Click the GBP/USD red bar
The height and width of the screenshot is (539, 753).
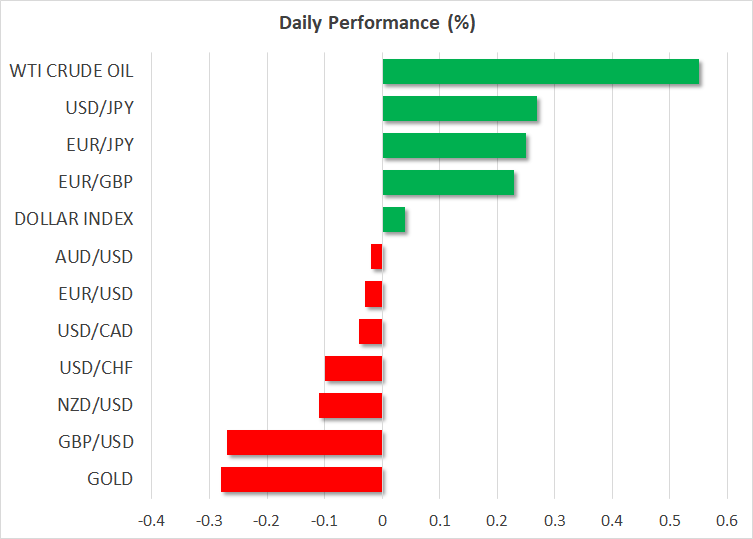pos(305,442)
